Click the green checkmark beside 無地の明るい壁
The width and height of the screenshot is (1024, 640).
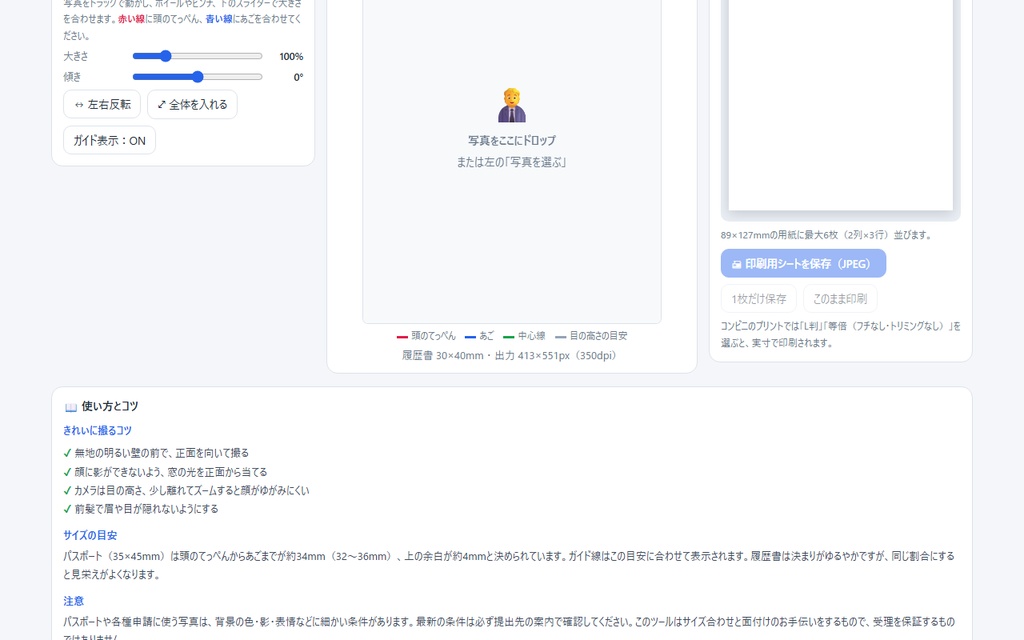(67, 453)
